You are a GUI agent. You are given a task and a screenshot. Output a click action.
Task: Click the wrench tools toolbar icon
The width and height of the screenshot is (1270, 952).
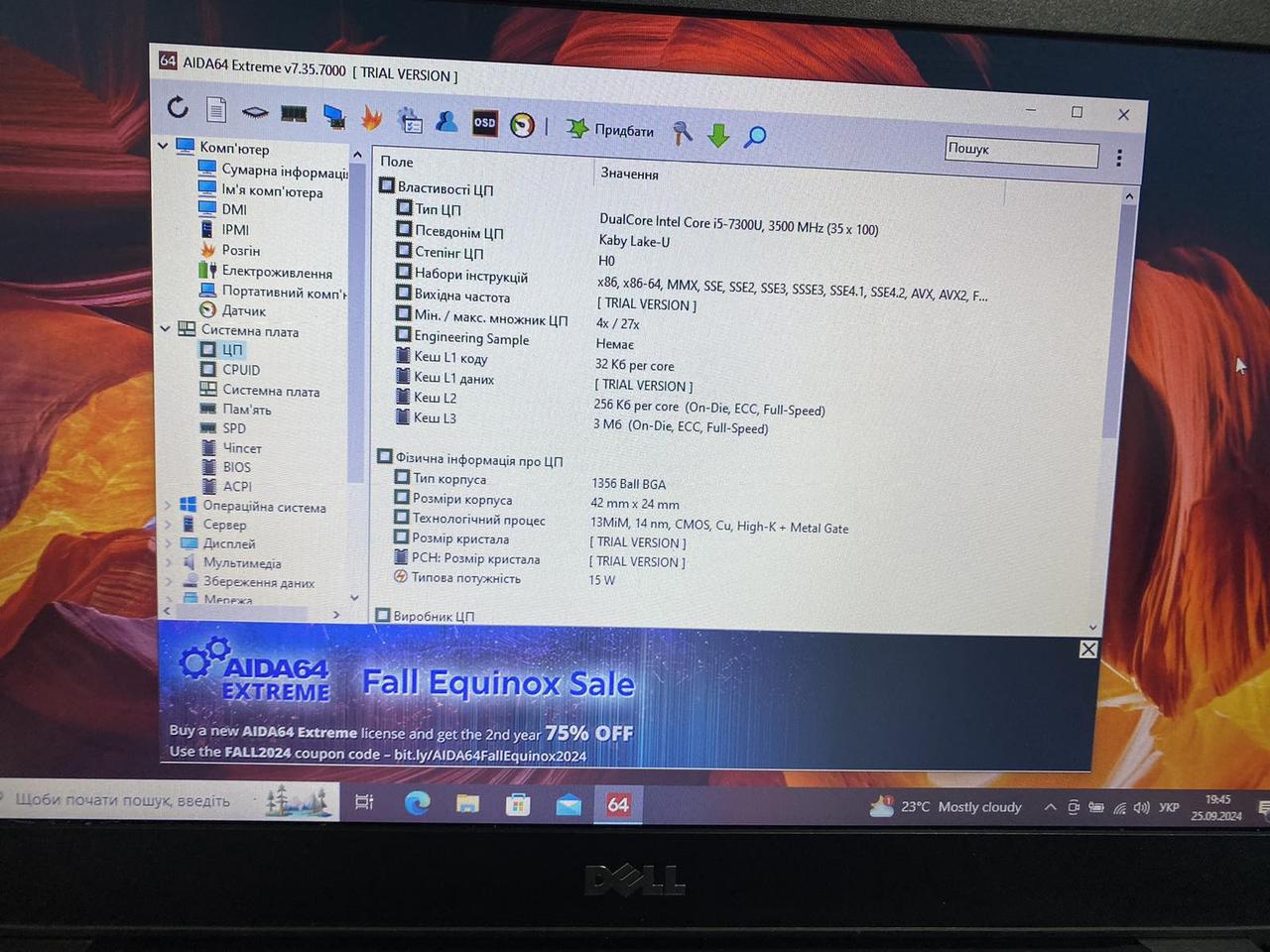[682, 132]
